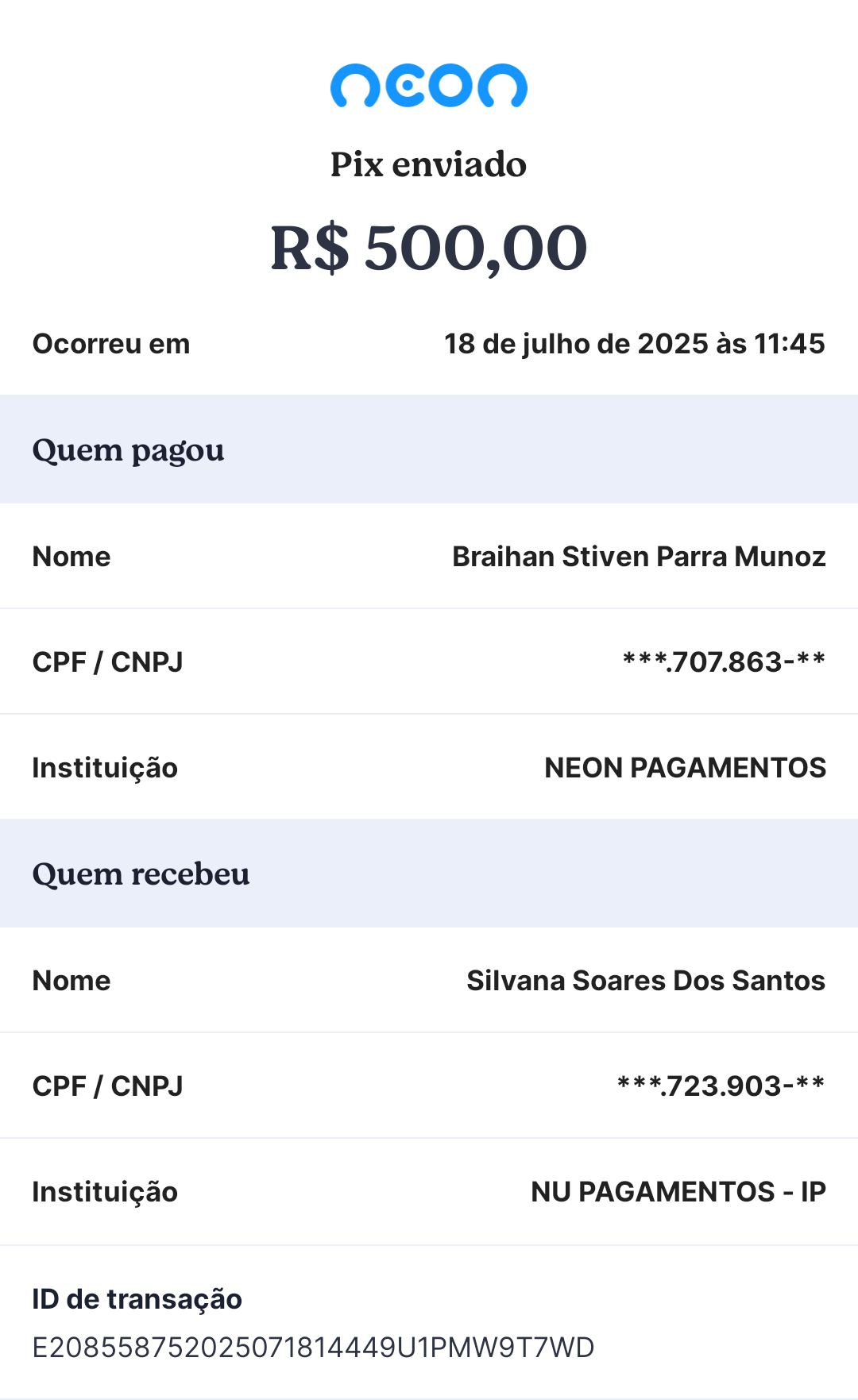Click the Nome label under Quem recebeu
This screenshot has width=858, height=1400.
click(71, 981)
